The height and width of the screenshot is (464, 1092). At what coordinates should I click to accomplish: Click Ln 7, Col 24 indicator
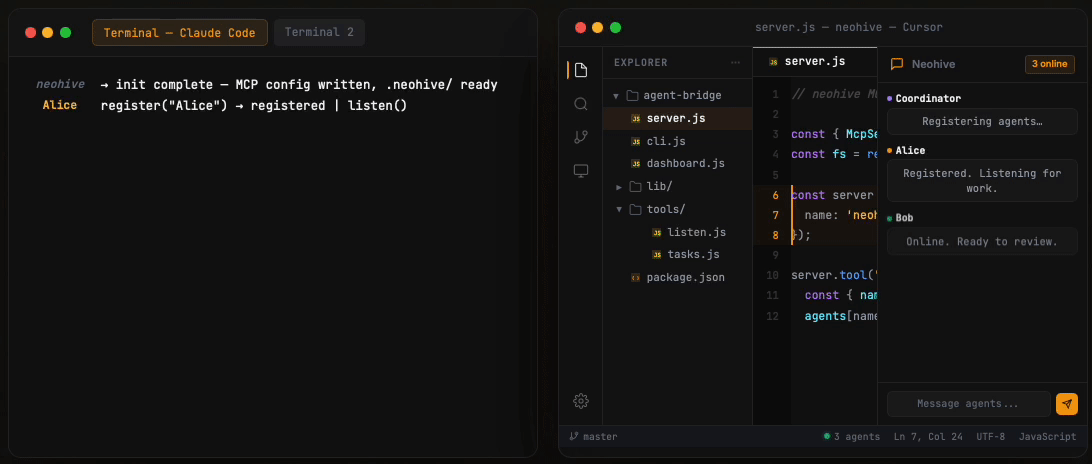point(928,437)
